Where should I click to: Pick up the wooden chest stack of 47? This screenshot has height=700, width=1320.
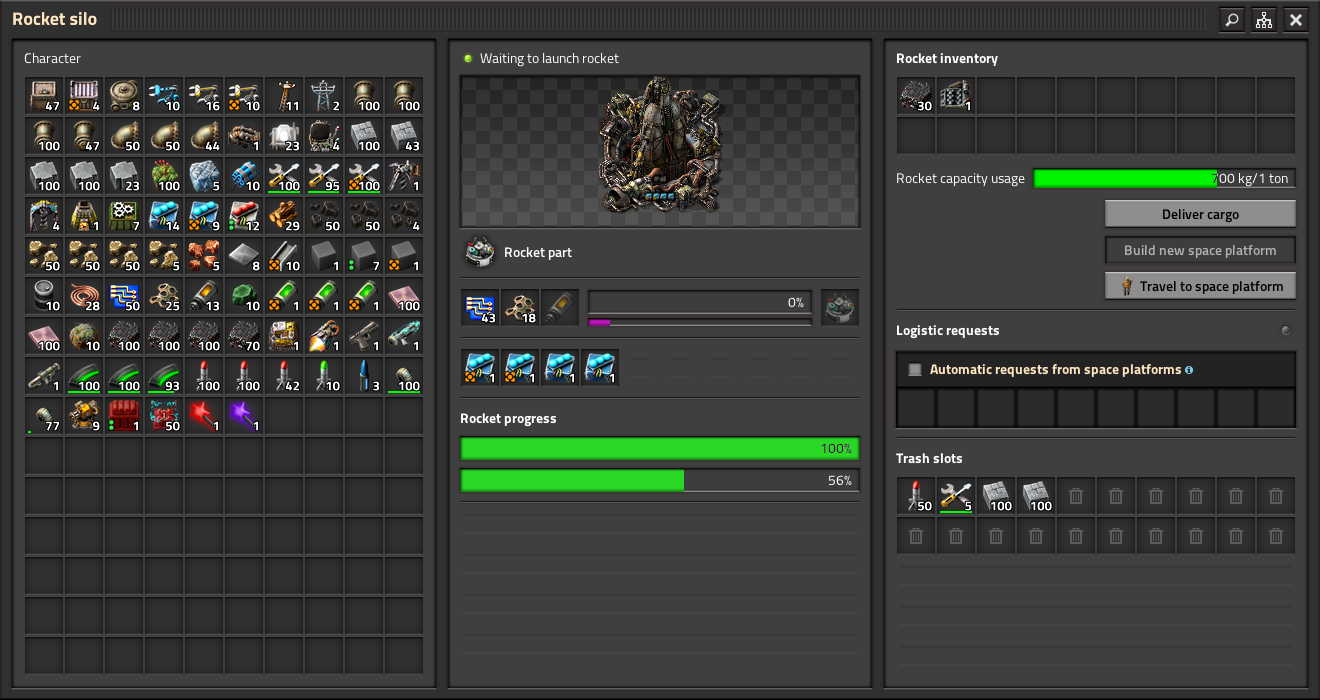coord(44,96)
